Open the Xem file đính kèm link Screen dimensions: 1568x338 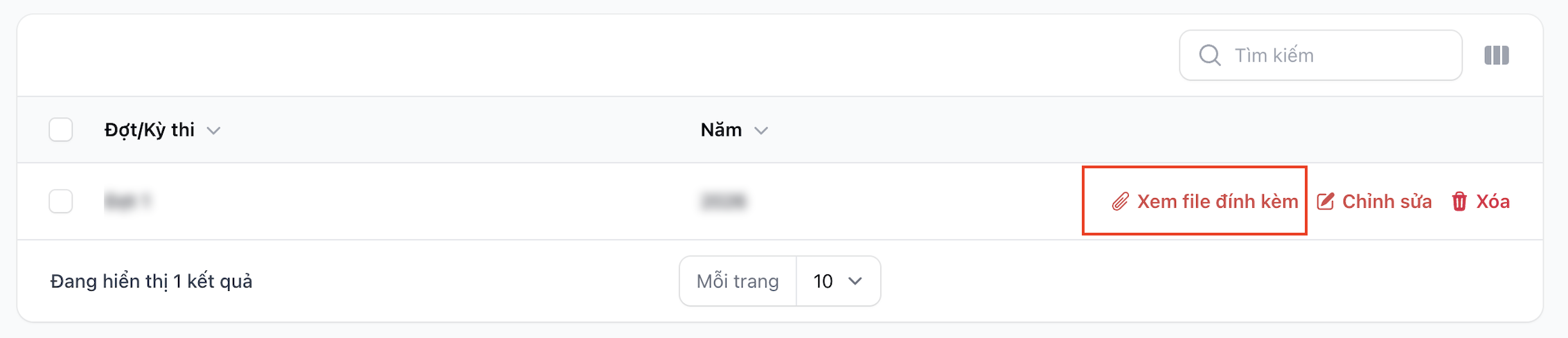coord(1217,202)
